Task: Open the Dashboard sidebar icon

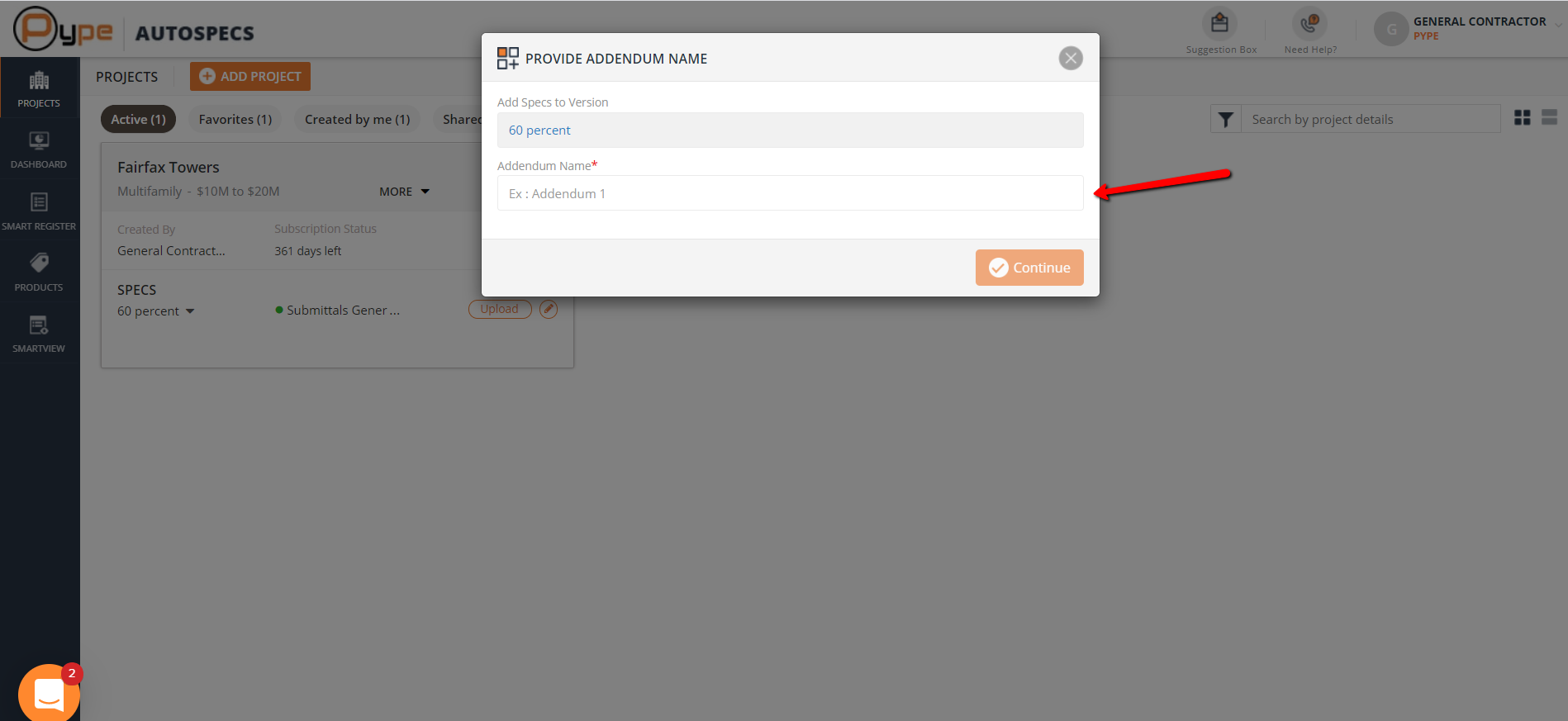Action: (39, 149)
